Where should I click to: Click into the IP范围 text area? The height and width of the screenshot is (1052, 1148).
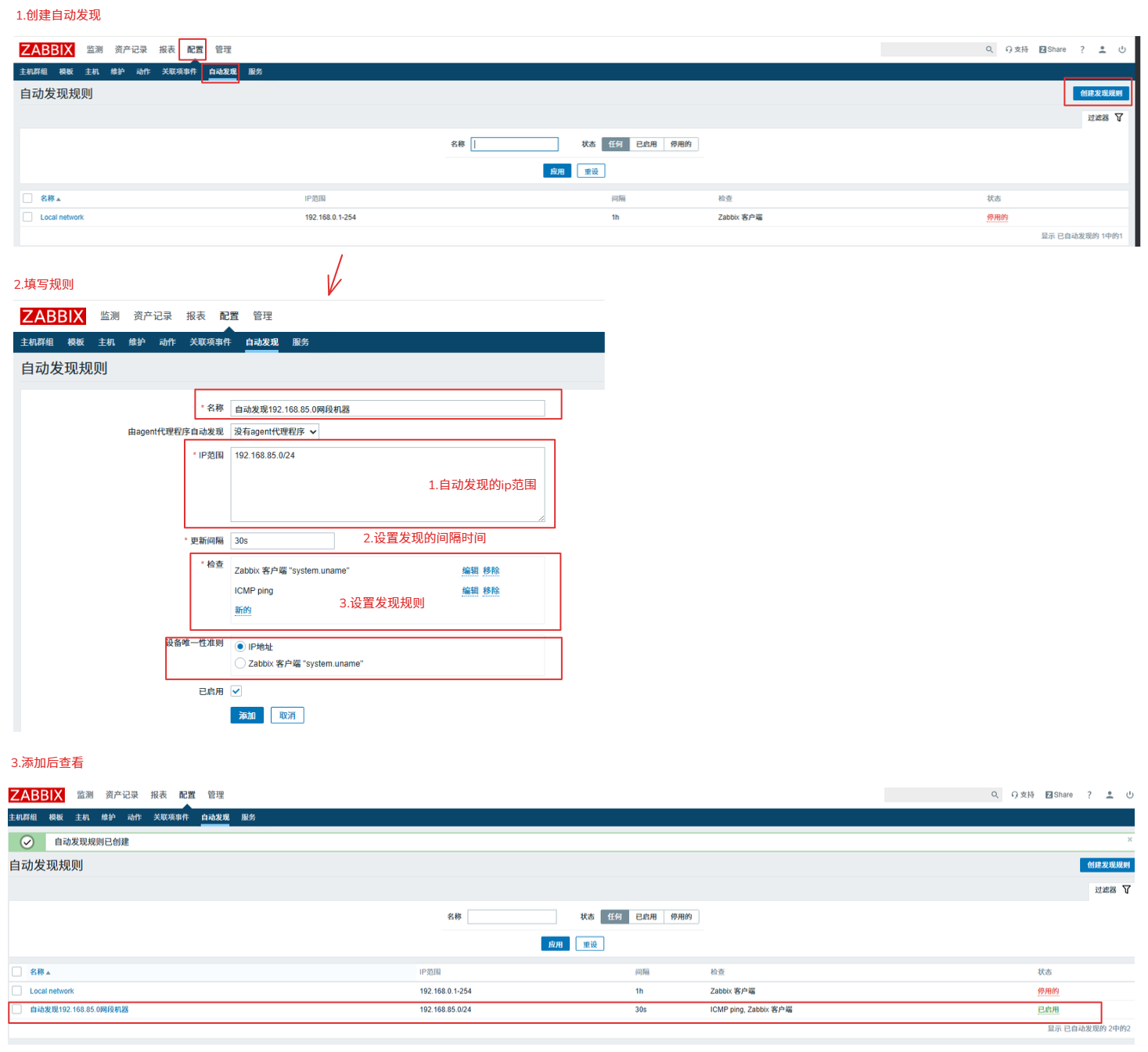click(387, 485)
